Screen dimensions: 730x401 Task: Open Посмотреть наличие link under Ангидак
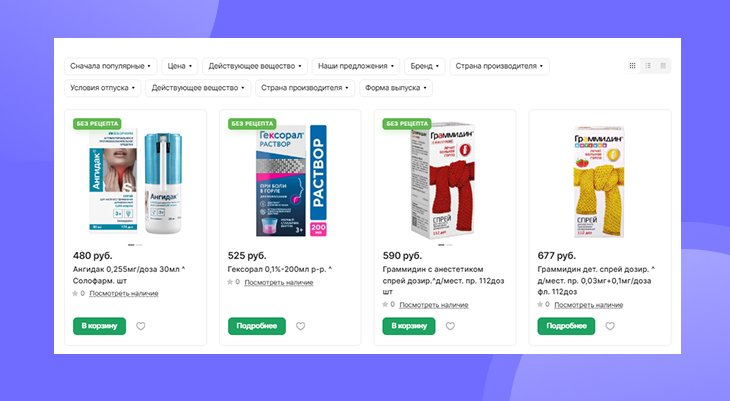pyautogui.click(x=124, y=293)
